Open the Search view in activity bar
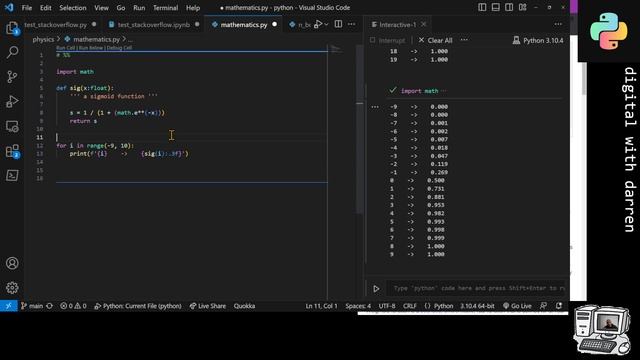640x360 pixels. (x=12, y=52)
